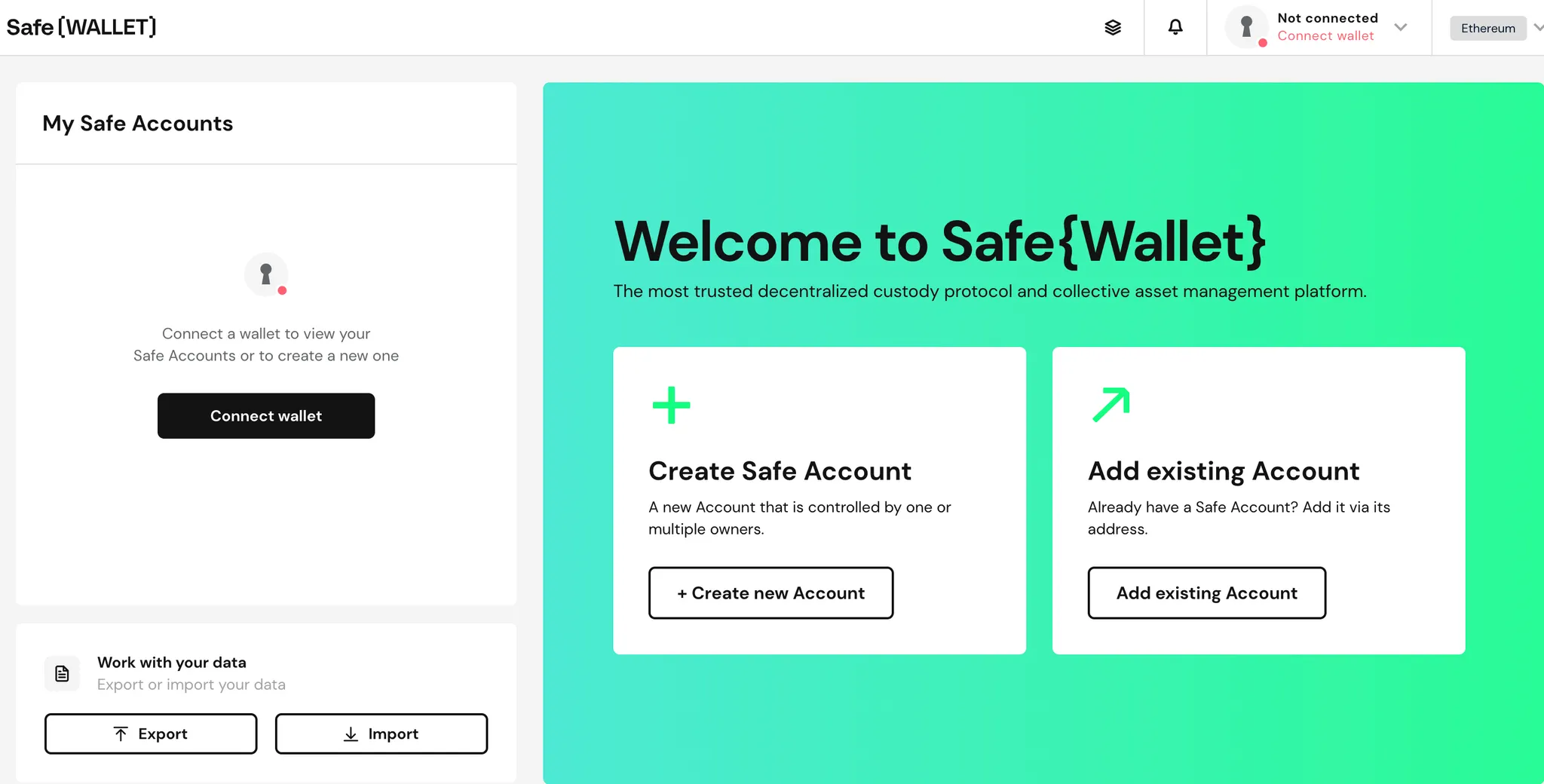The height and width of the screenshot is (784, 1544).
Task: Open the Ethereum network selector
Action: click(1487, 29)
